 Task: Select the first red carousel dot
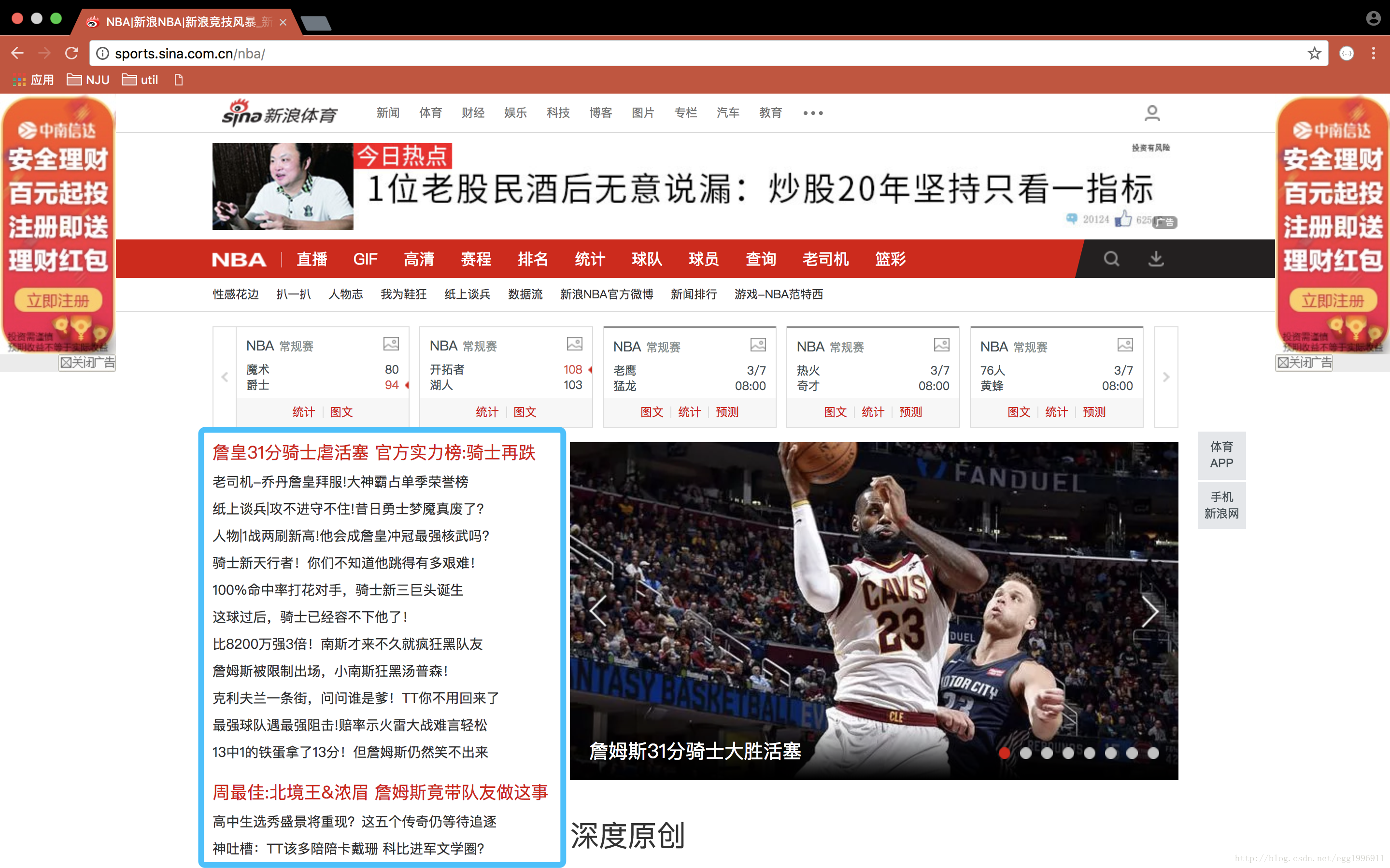pos(1004,753)
